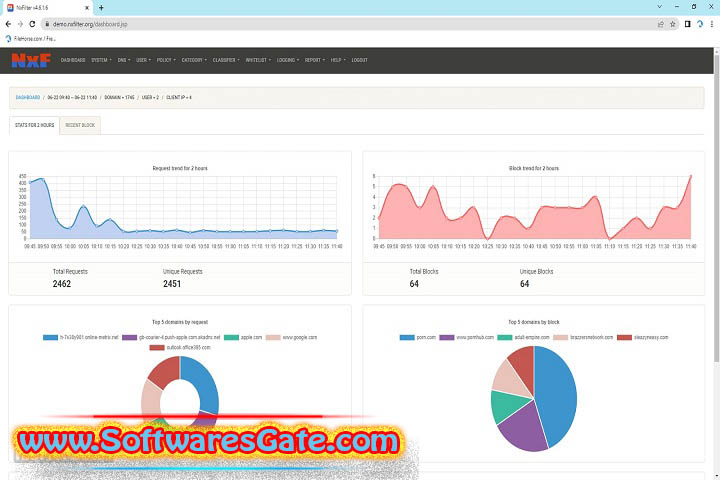The height and width of the screenshot is (480, 720).
Task: Click the Total Blocks label
Action: pos(424,271)
